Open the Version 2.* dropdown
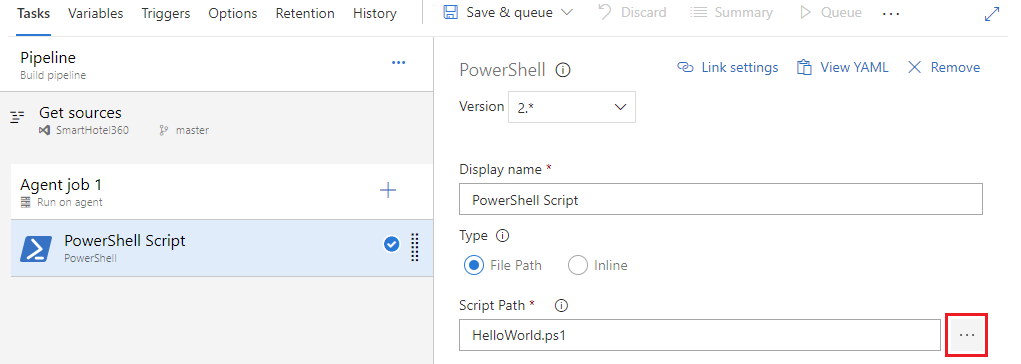Image resolution: width=1021 pixels, height=364 pixels. [x=572, y=107]
